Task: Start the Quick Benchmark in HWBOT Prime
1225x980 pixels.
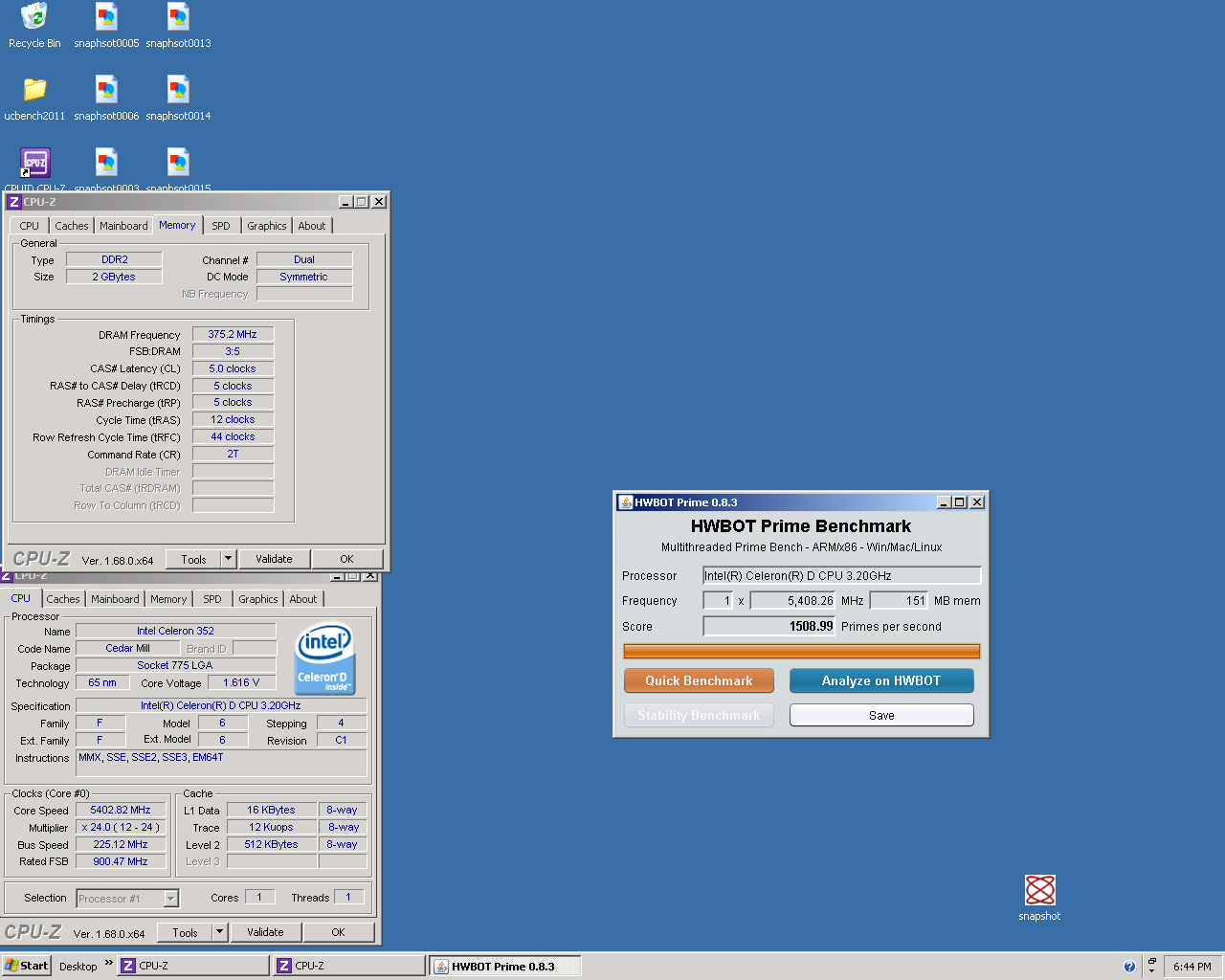Action: (699, 680)
